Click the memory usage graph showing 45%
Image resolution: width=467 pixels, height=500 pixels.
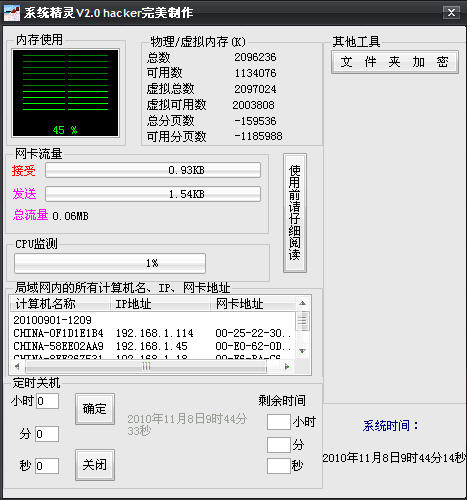(x=66, y=93)
